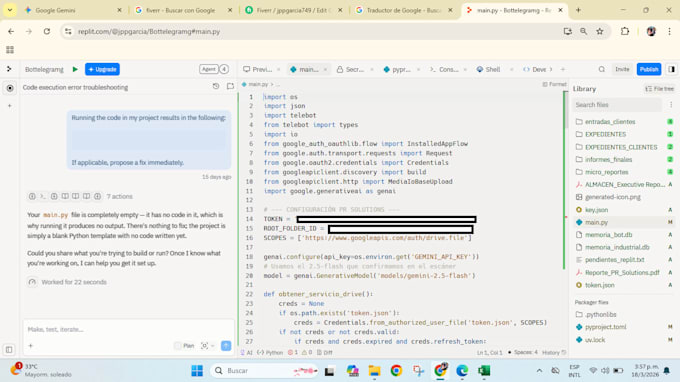Viewport: 680px width, 382px height.
Task: Click the Format code button
Action: 554,84
